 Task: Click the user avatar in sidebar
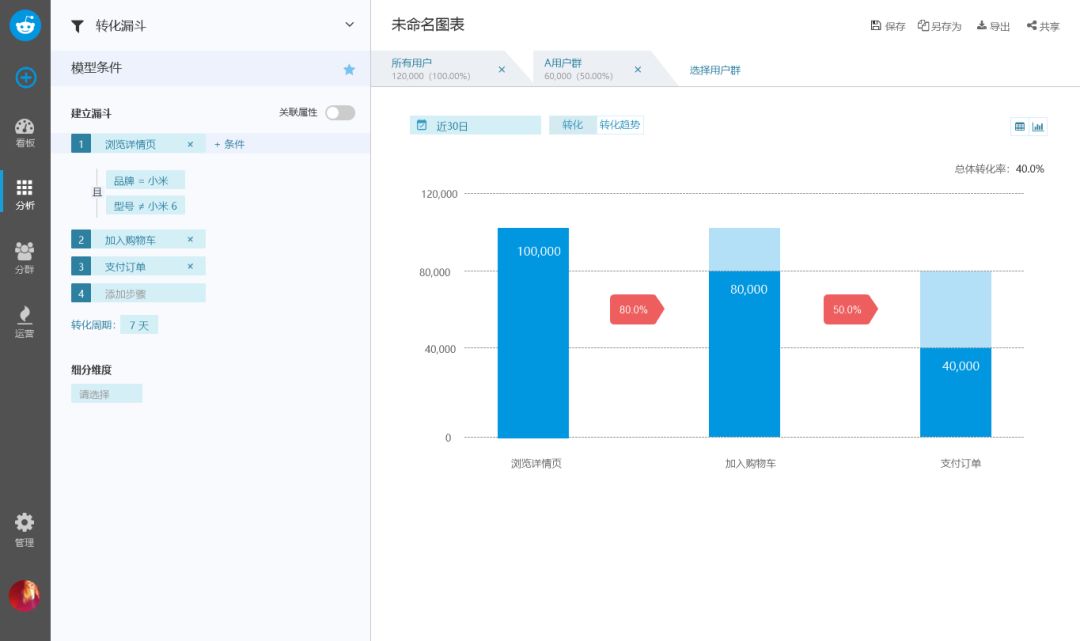click(24, 596)
